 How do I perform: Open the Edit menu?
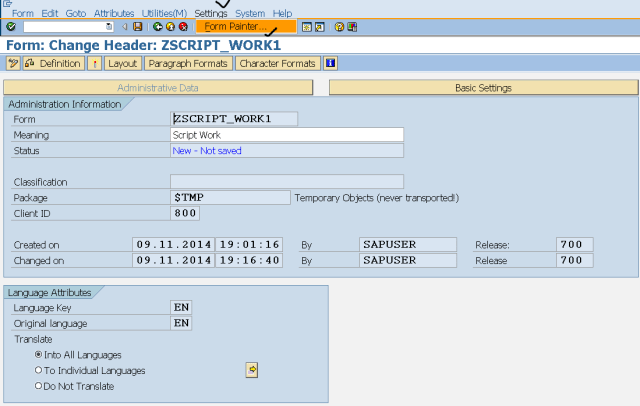[x=50, y=13]
